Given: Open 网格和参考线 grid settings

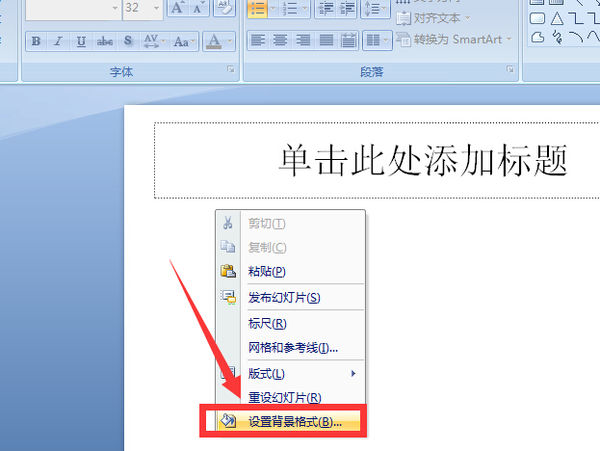Looking at the screenshot, I should coord(292,348).
